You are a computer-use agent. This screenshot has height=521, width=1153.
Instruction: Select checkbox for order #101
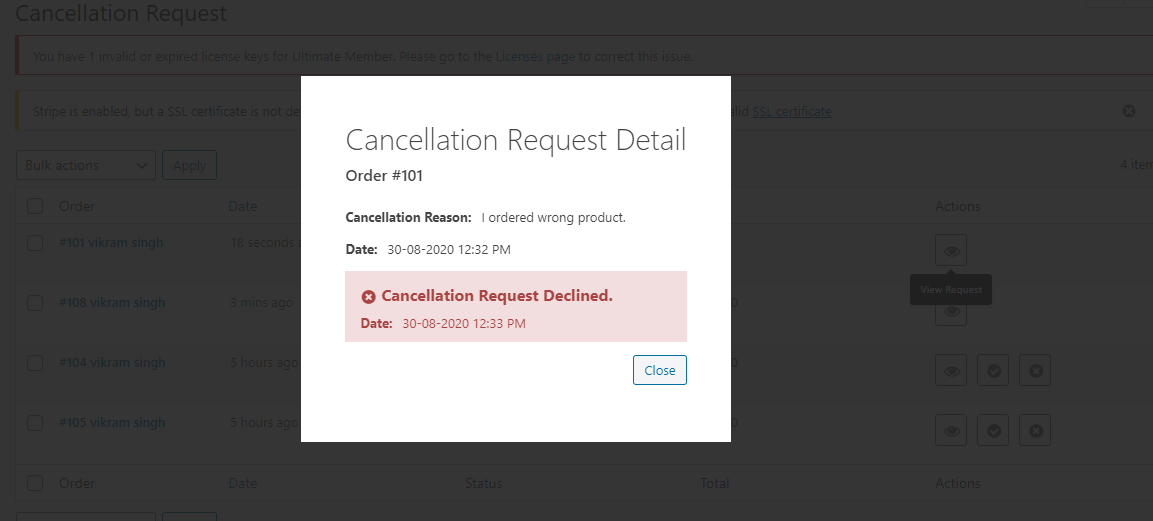35,242
